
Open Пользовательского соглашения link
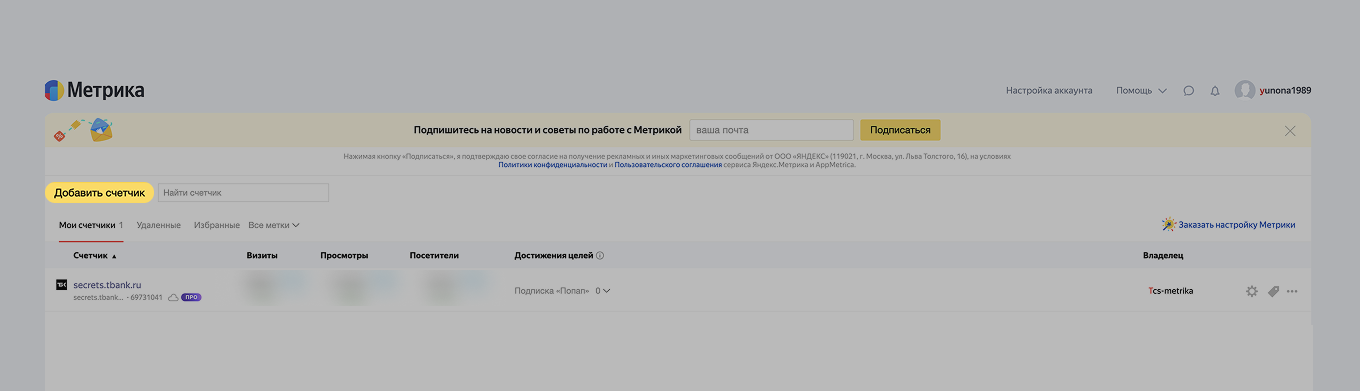point(668,165)
